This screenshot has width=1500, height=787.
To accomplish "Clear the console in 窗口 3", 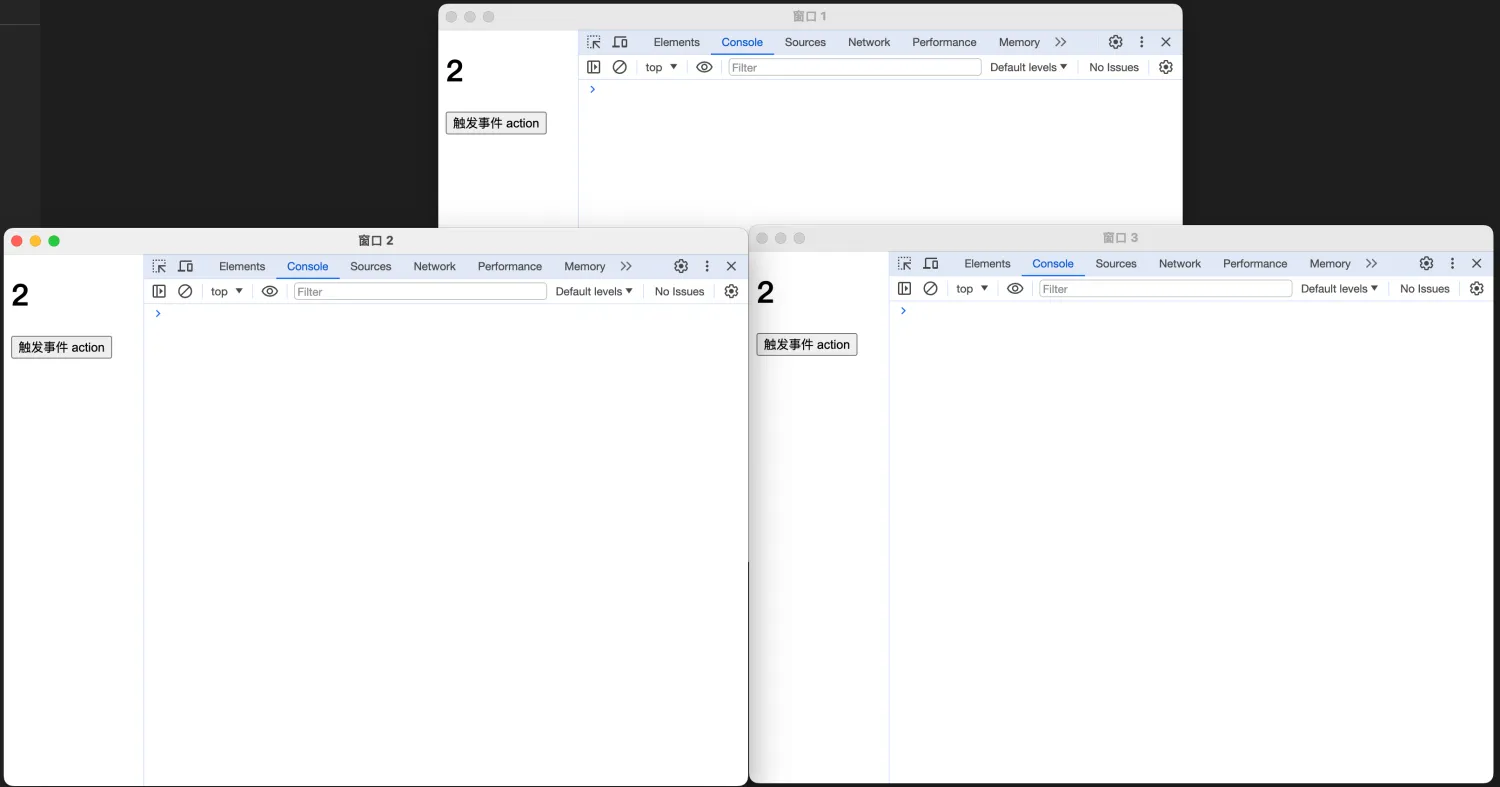I will pos(930,288).
